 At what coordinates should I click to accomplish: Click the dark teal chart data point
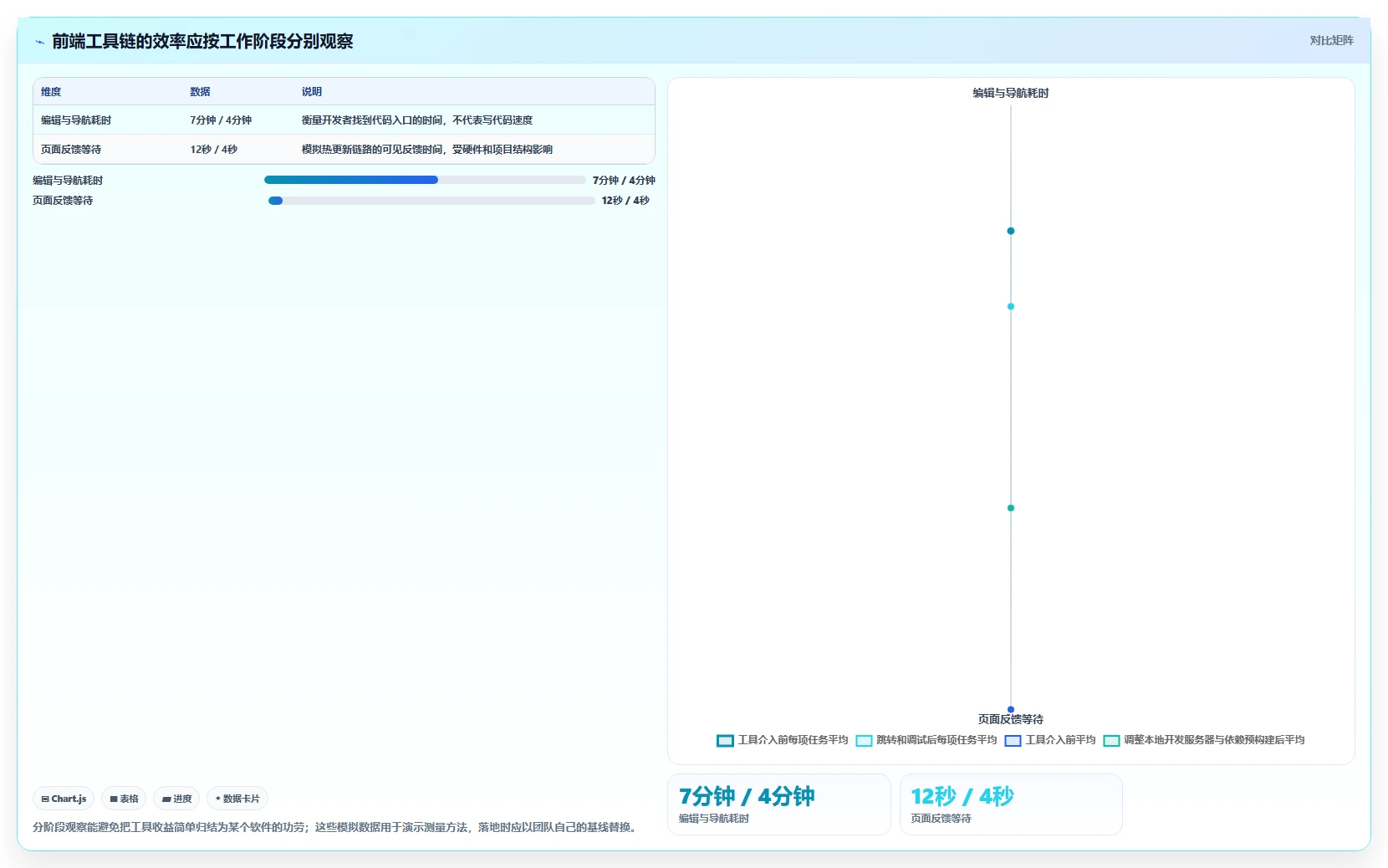point(1011,231)
